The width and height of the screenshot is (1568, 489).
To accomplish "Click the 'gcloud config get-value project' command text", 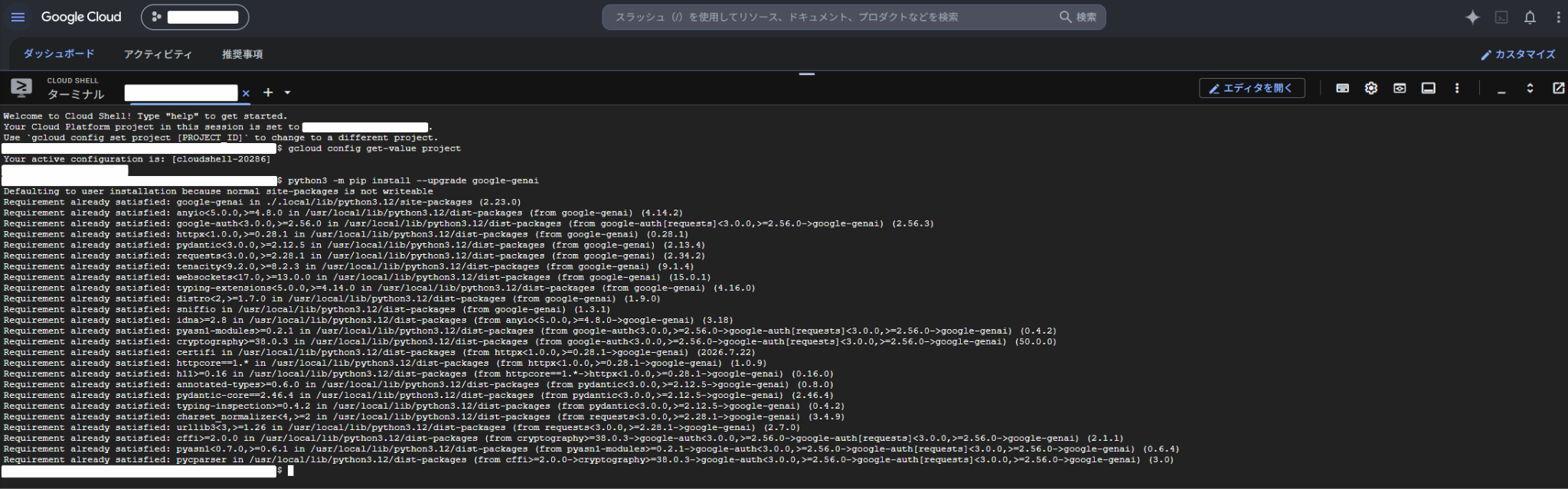I will [374, 148].
